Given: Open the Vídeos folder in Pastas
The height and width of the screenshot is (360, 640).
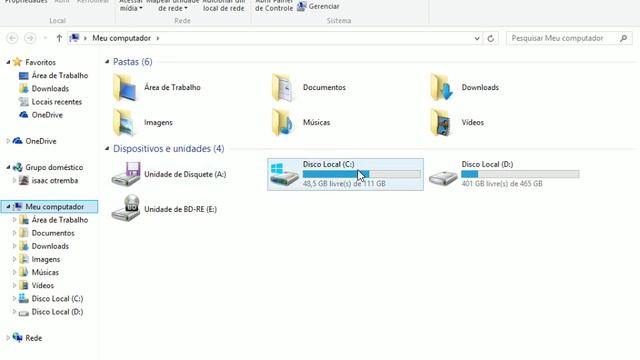Looking at the screenshot, I should click(x=458, y=122).
